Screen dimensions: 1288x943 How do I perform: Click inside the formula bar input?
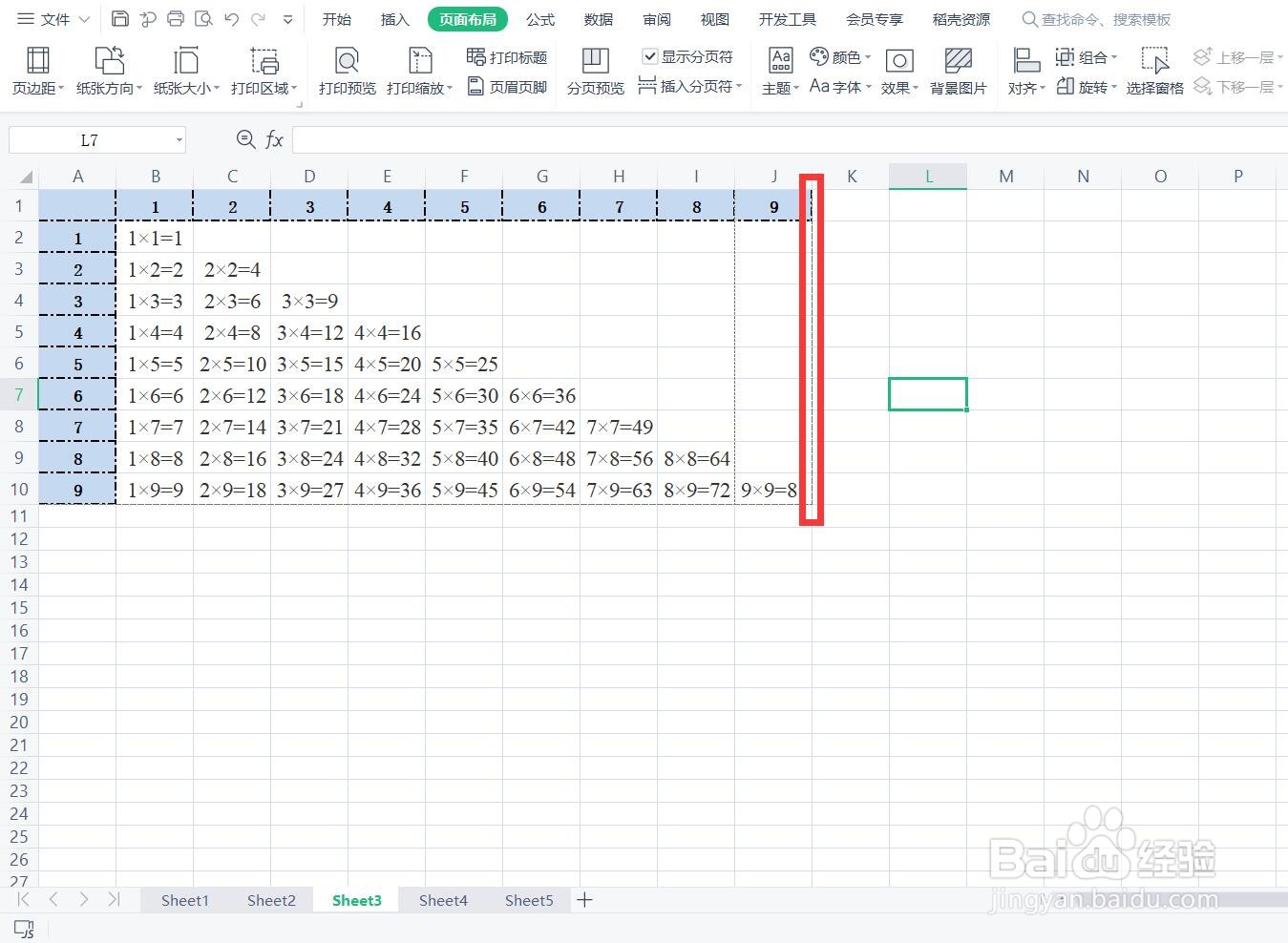(x=790, y=140)
